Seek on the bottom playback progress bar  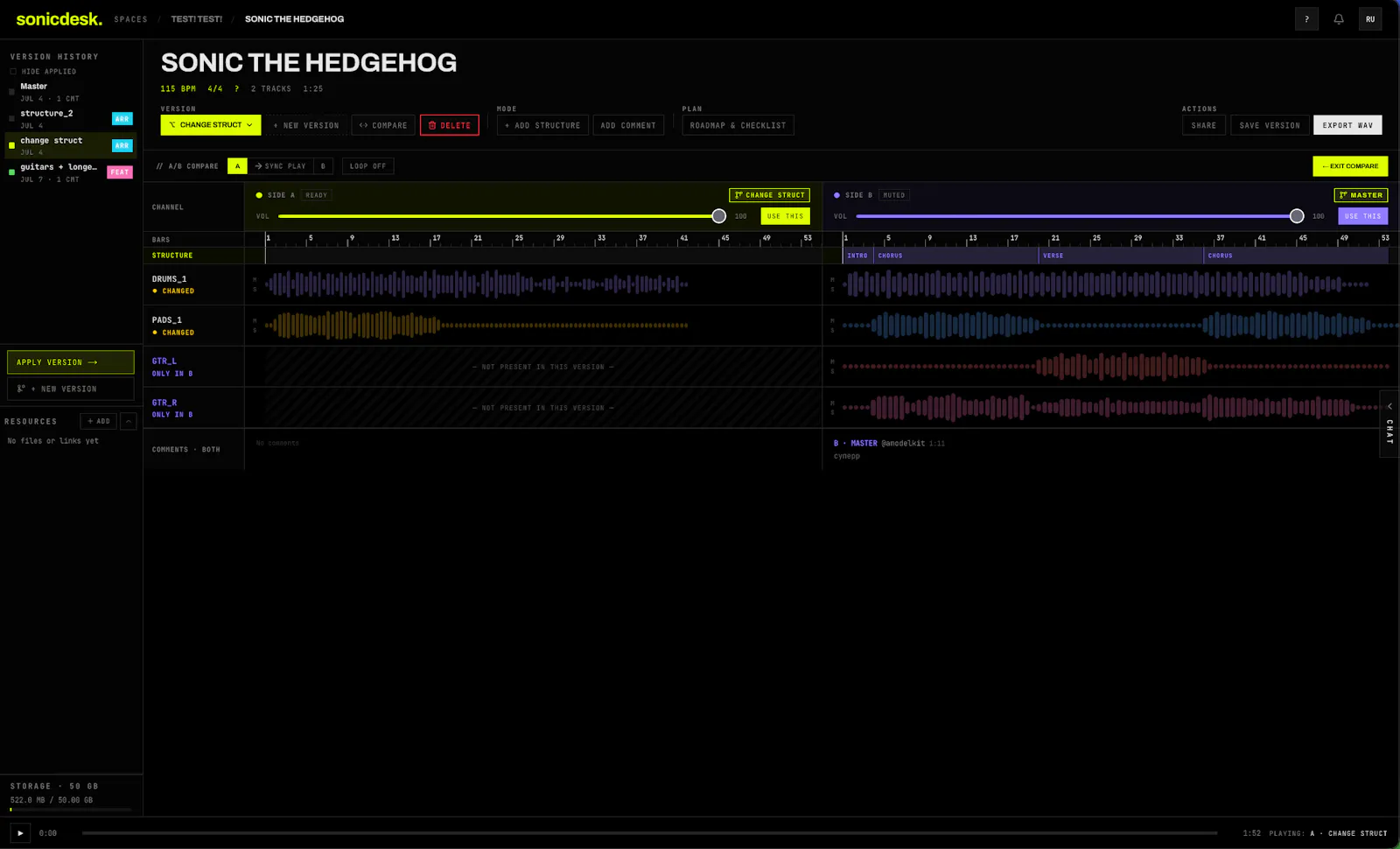[x=649, y=833]
